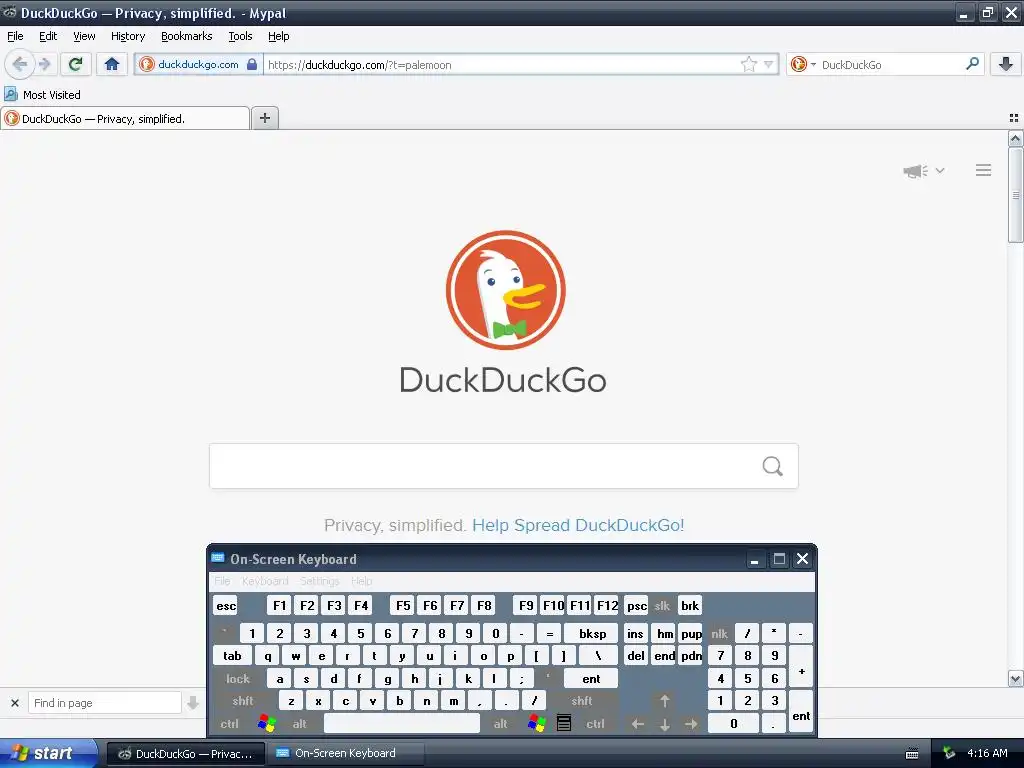Click the find next down arrow
This screenshot has height=768, width=1024.
(x=193, y=703)
